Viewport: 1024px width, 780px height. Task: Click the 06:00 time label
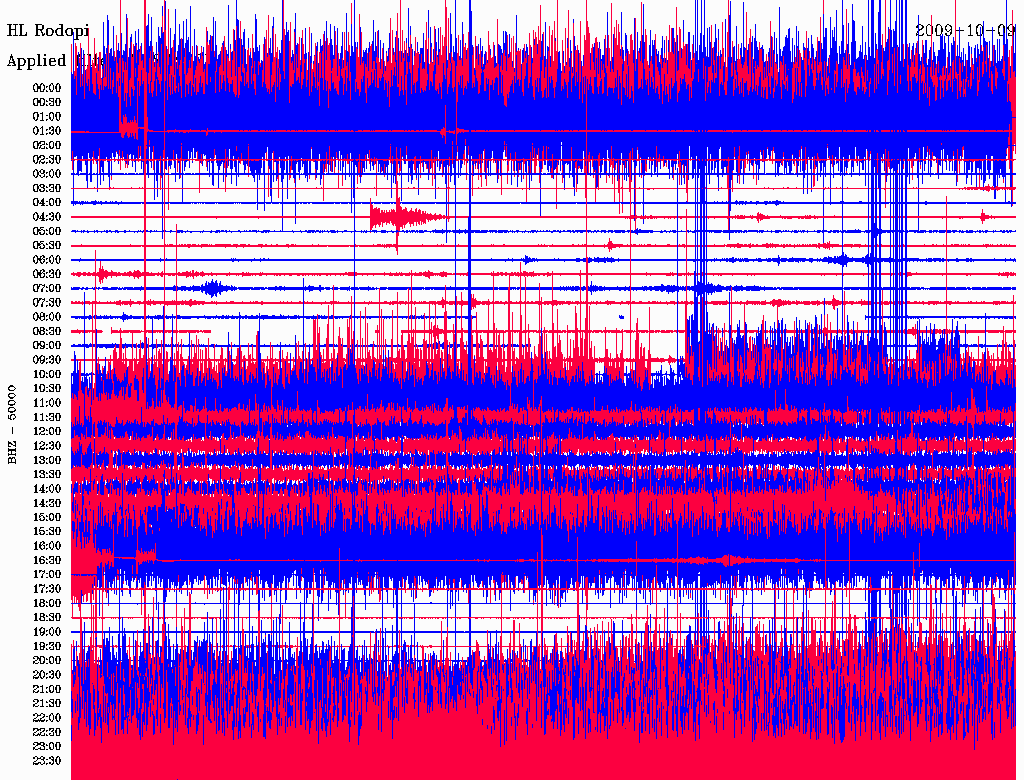(x=47, y=260)
